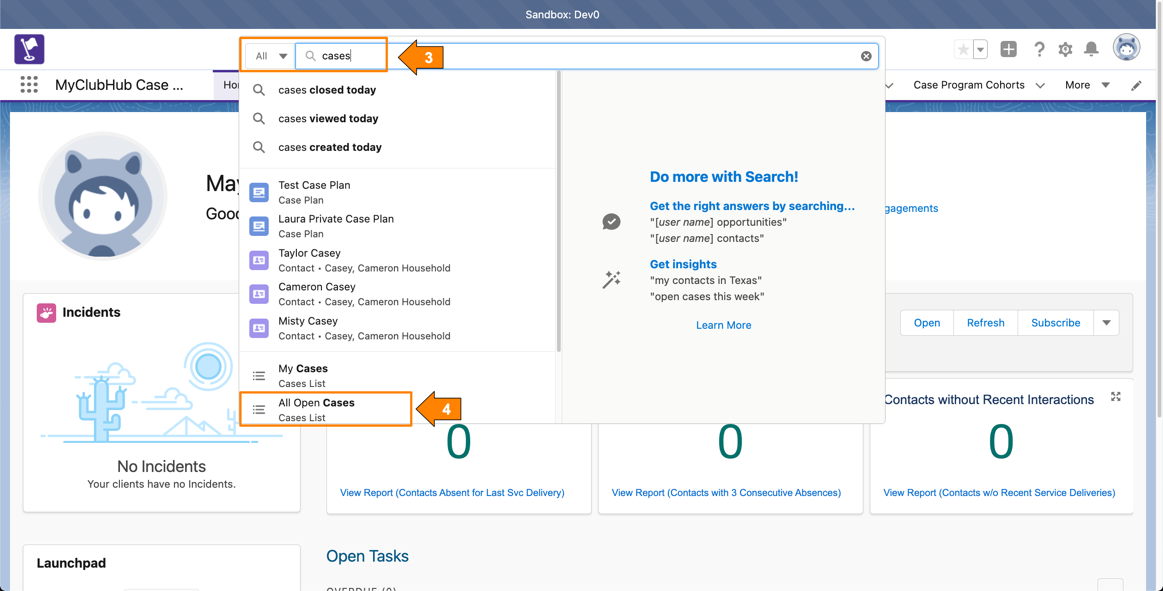
Task: Open the user avatar profile menu
Action: click(x=1126, y=47)
